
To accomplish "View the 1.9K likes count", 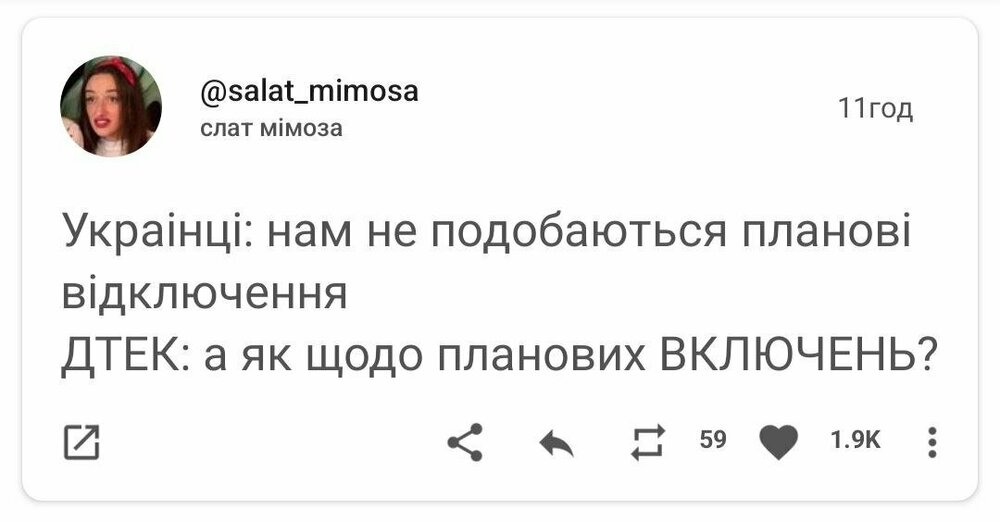I will (855, 440).
